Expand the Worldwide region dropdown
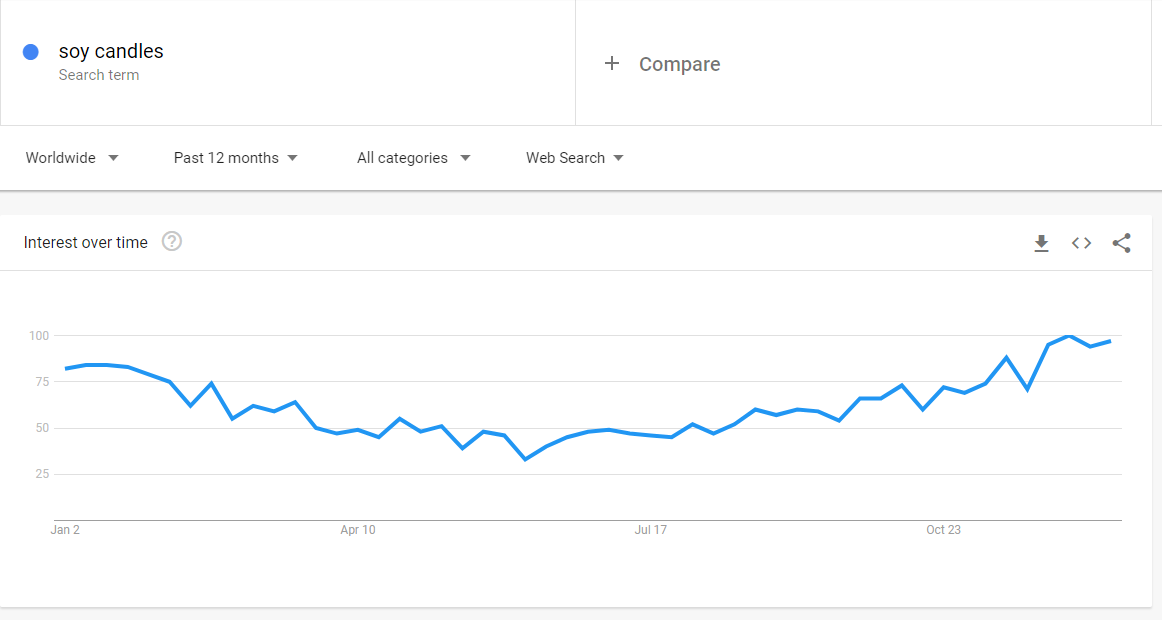Screen dimensions: 1162x620 [x=72, y=158]
